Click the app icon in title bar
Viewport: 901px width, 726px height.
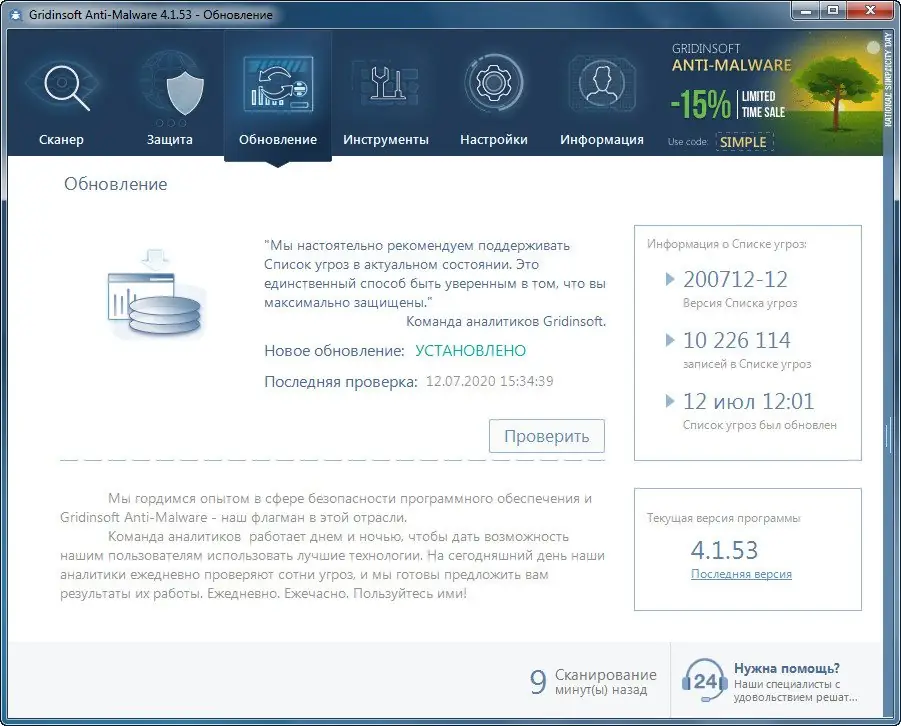click(16, 14)
